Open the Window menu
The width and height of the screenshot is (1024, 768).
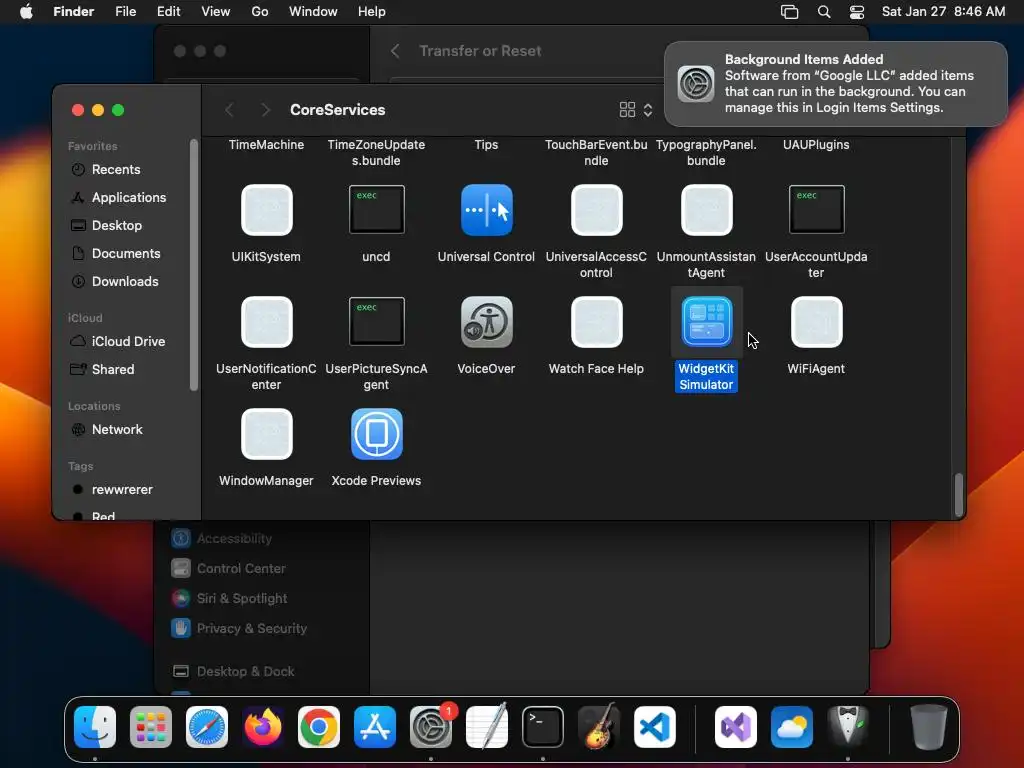pyautogui.click(x=313, y=12)
